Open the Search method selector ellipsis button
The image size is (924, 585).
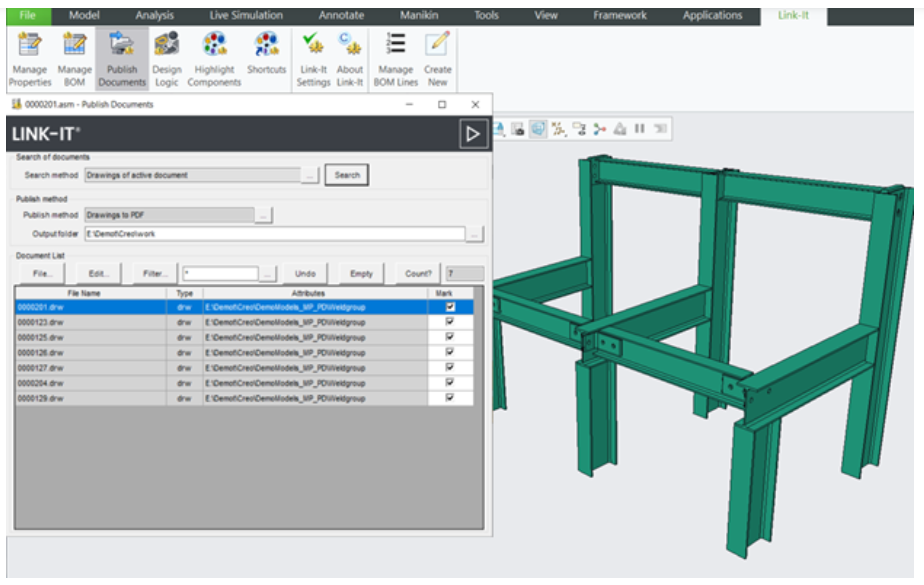coord(310,175)
